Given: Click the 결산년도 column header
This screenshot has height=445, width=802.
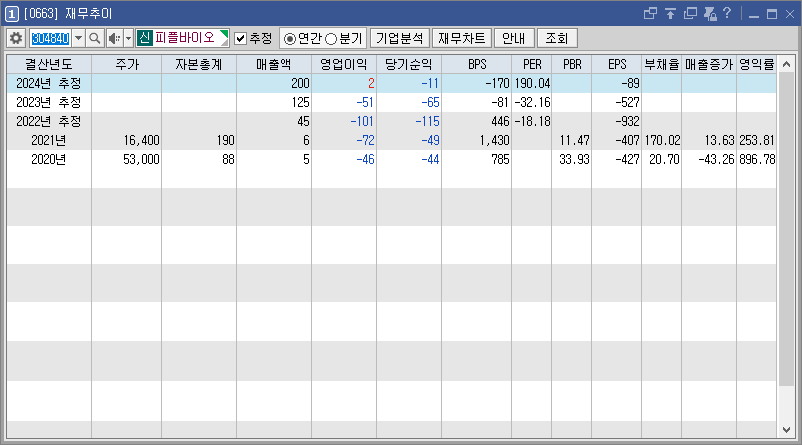Looking at the screenshot, I should pyautogui.click(x=49, y=64).
